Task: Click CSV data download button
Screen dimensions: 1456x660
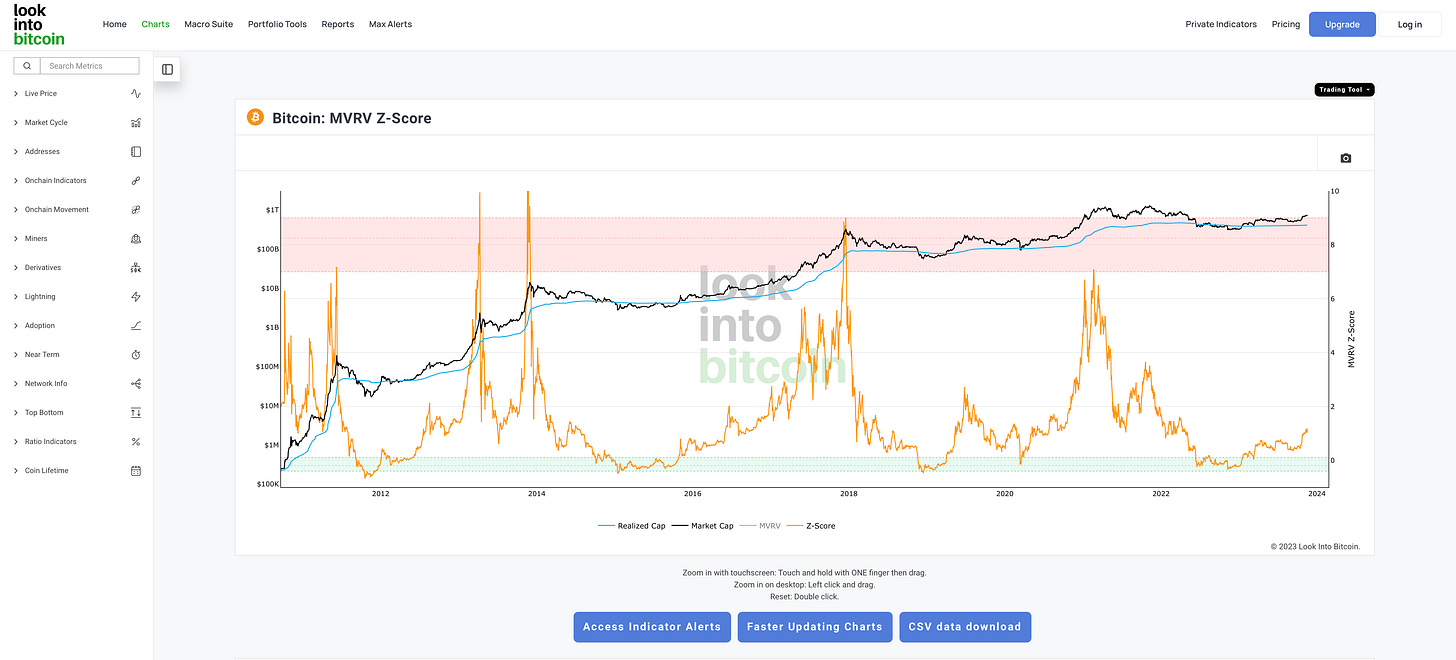Action: click(965, 627)
